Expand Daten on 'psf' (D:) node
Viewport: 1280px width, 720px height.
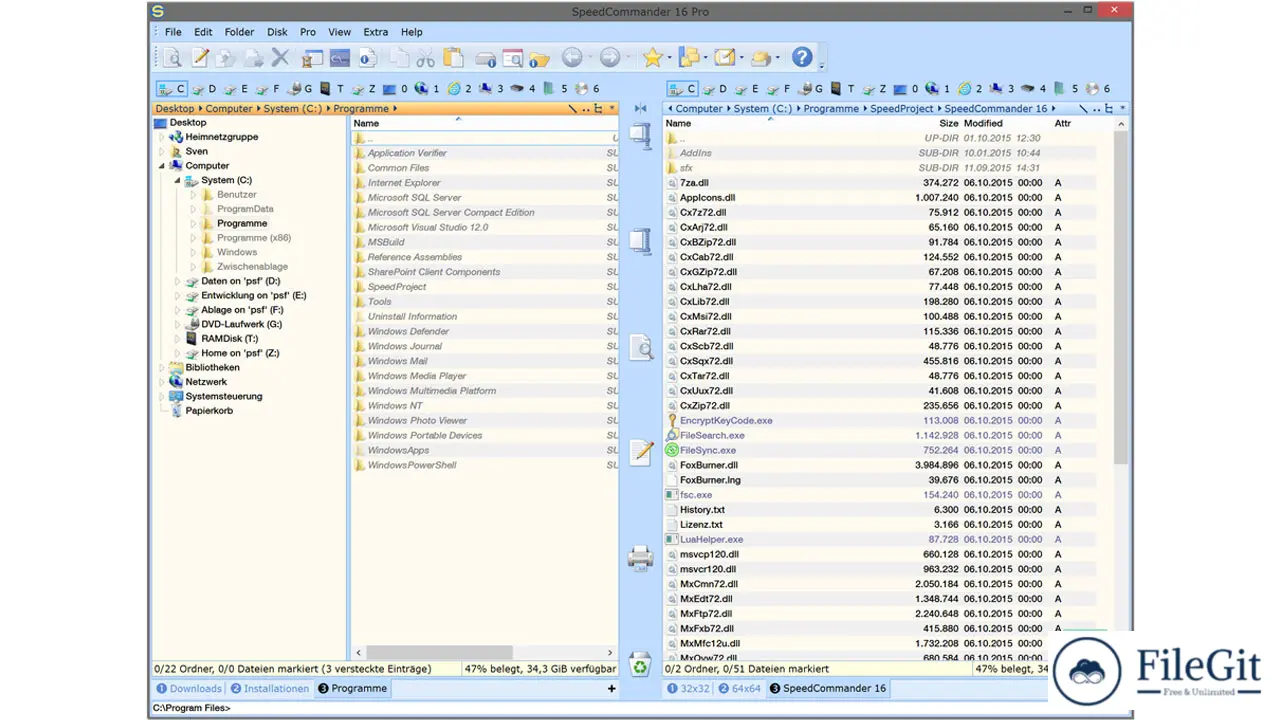click(x=178, y=282)
